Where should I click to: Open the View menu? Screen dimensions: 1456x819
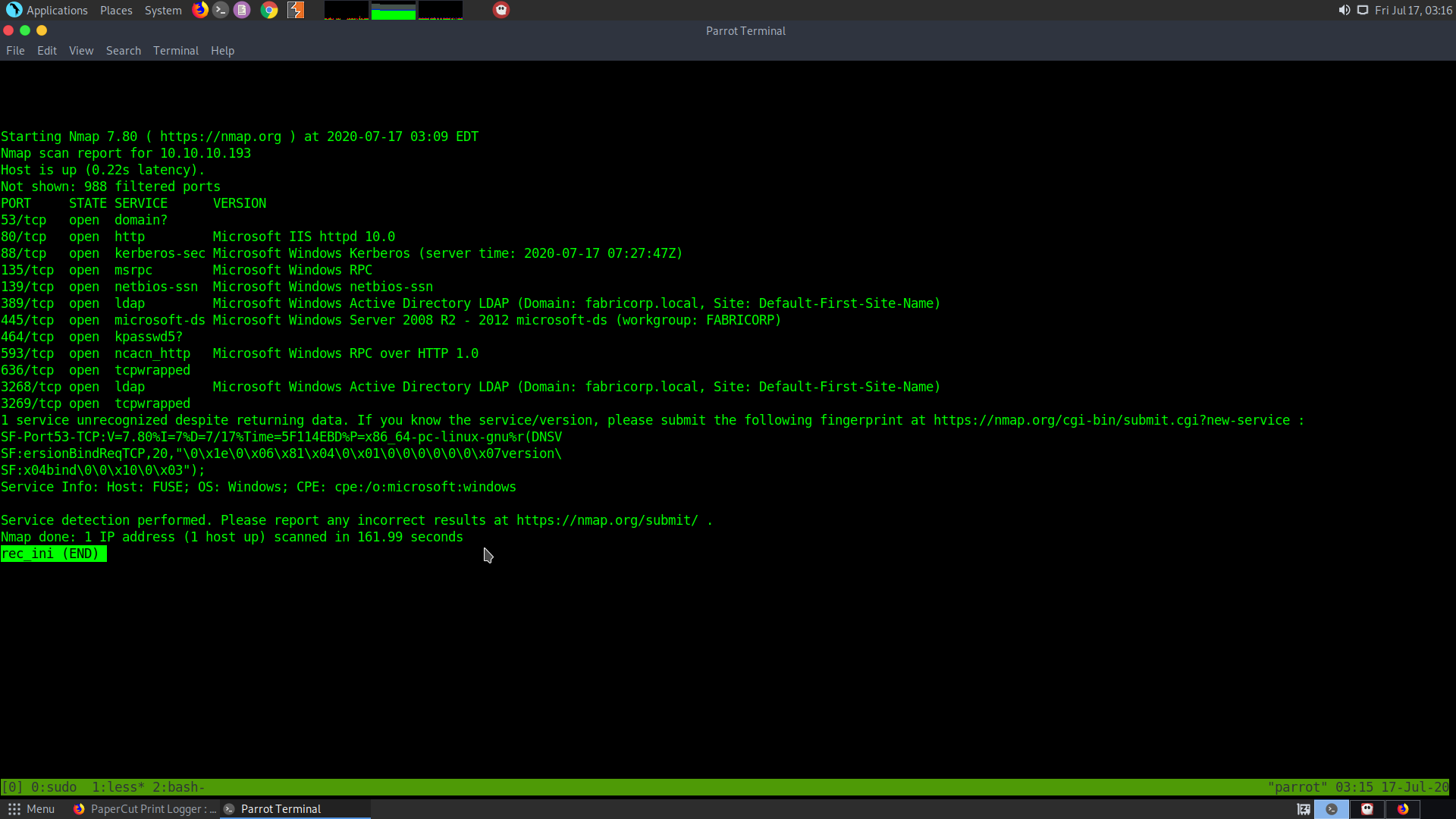[x=81, y=51]
